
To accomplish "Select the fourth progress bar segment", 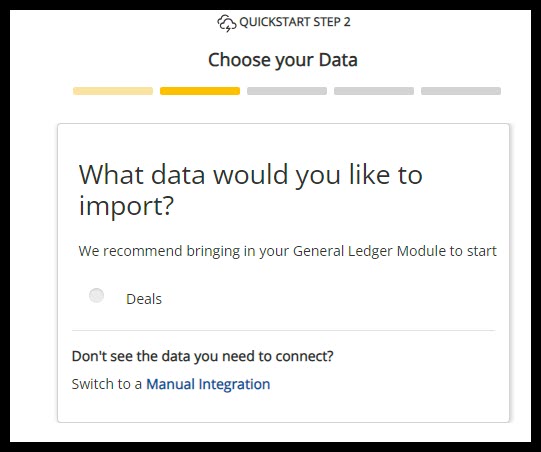I will [x=374, y=91].
